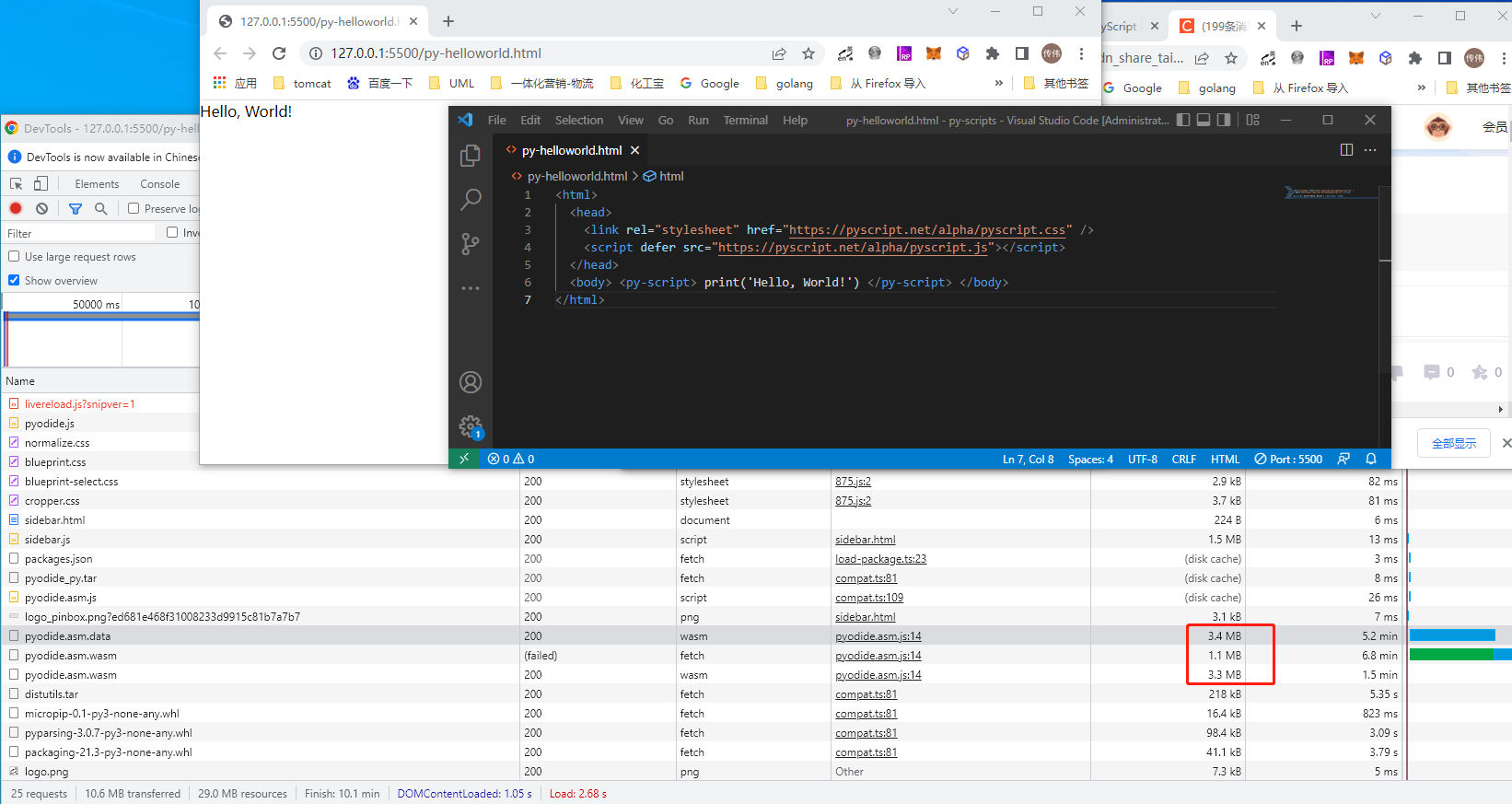The width and height of the screenshot is (1512, 804).
Task: Click Port : 5500 Live Server button
Action: coord(1288,459)
